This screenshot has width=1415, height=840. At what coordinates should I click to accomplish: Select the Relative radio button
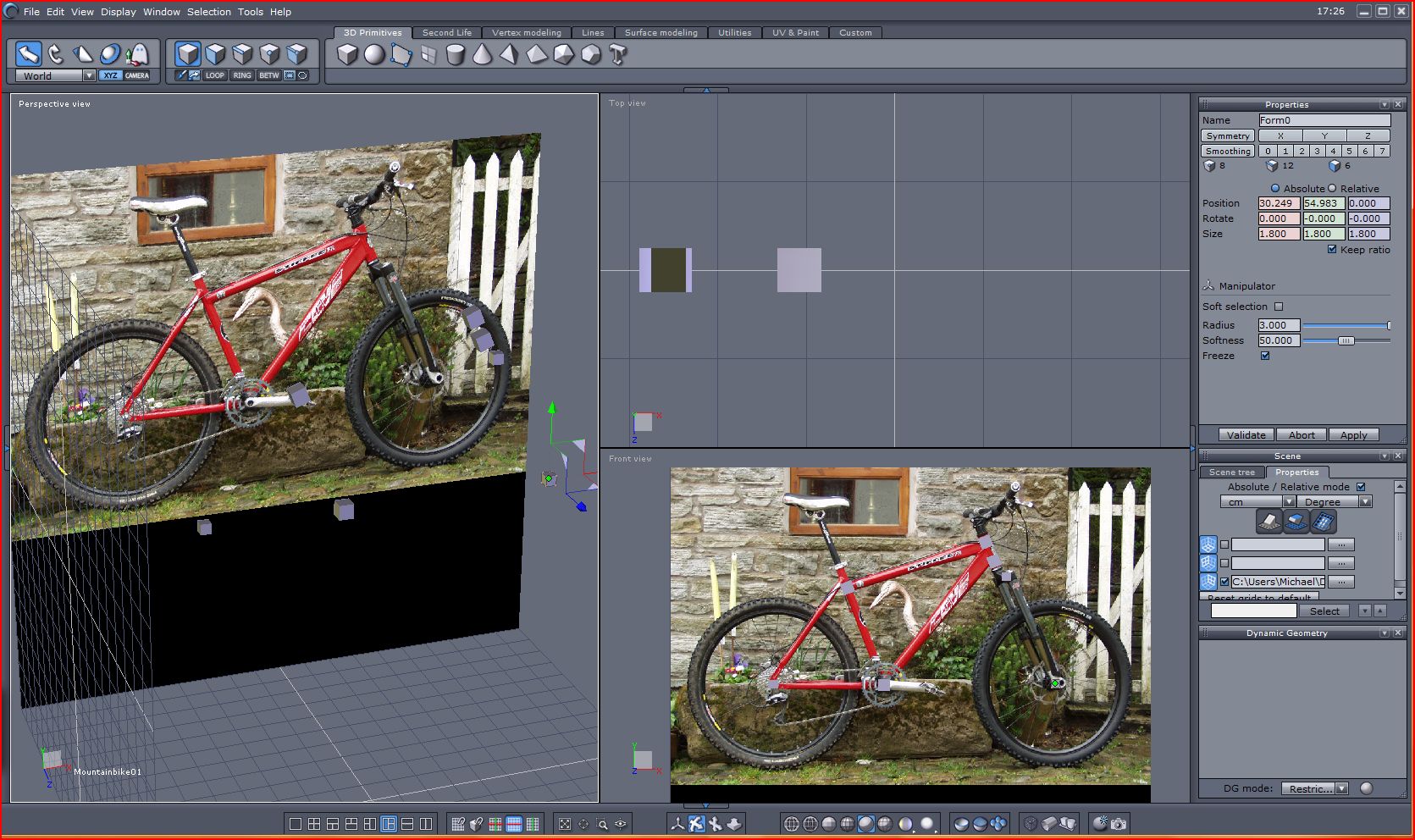[x=1332, y=189]
